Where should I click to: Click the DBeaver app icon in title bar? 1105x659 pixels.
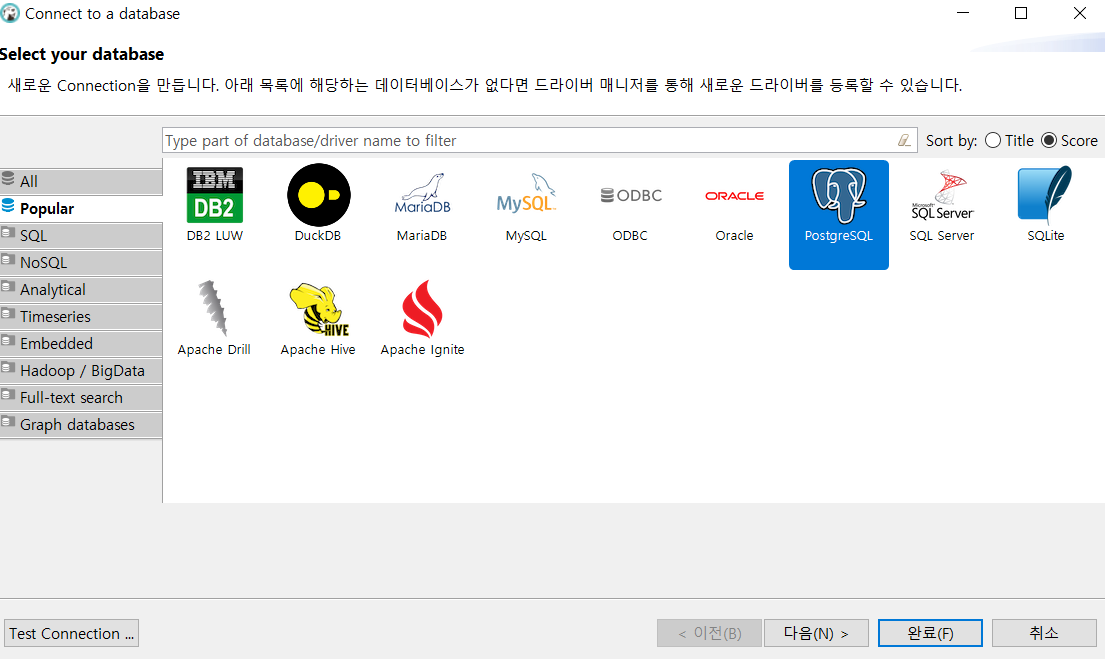tap(11, 13)
